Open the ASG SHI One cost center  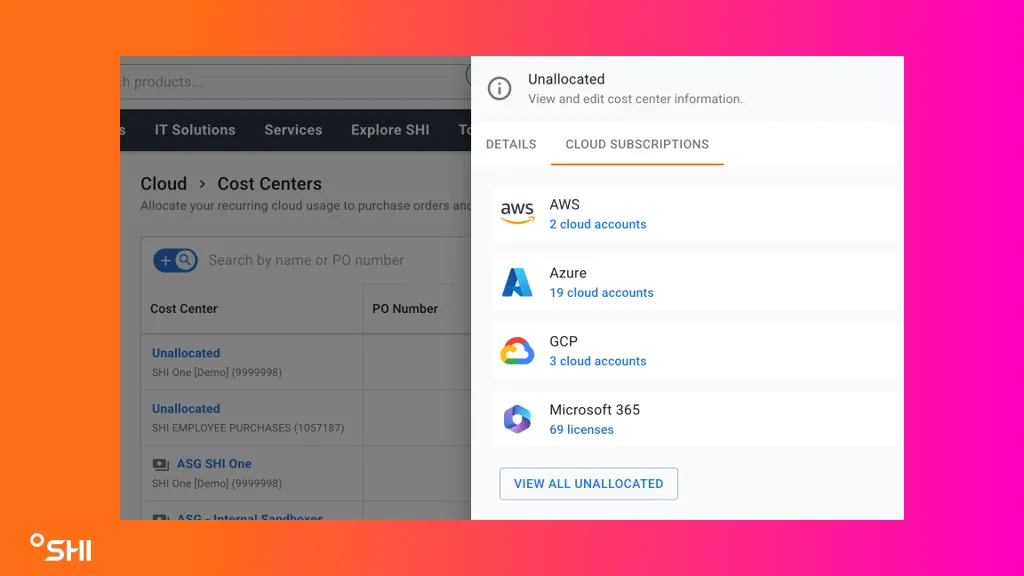point(214,464)
